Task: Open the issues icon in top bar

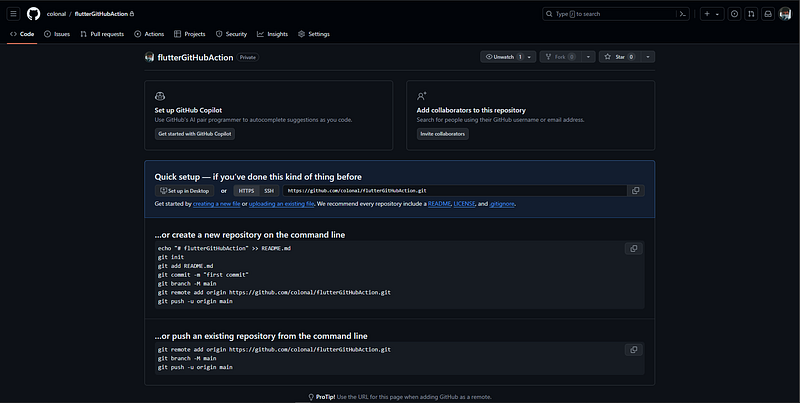Action: pyautogui.click(x=734, y=14)
